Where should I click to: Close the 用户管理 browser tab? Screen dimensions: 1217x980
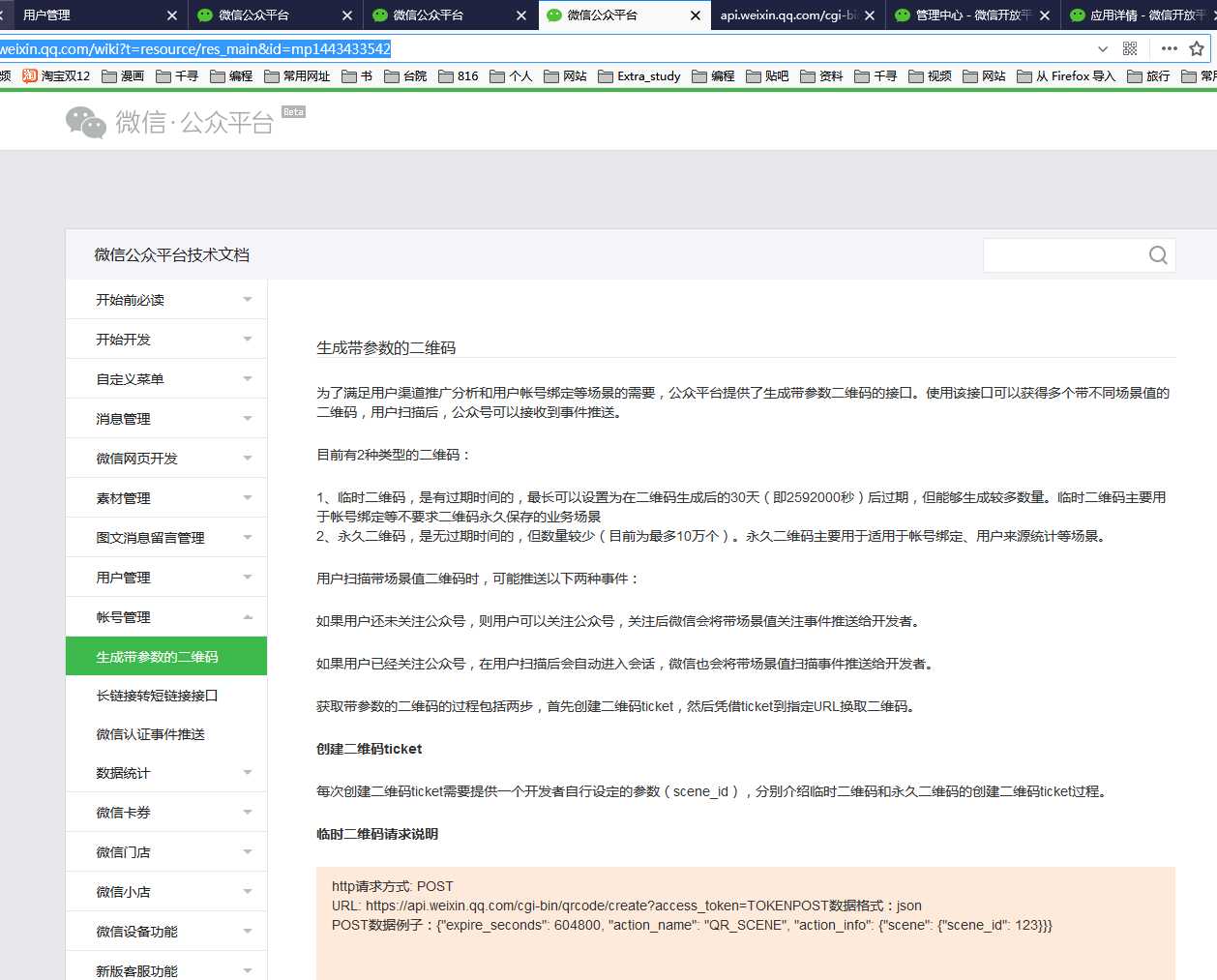pos(172,15)
